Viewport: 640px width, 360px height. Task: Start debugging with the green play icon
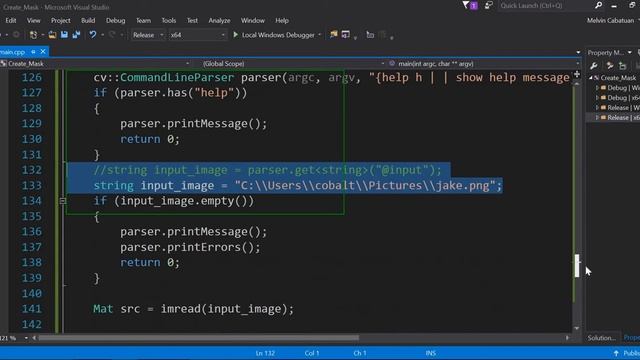(236, 35)
